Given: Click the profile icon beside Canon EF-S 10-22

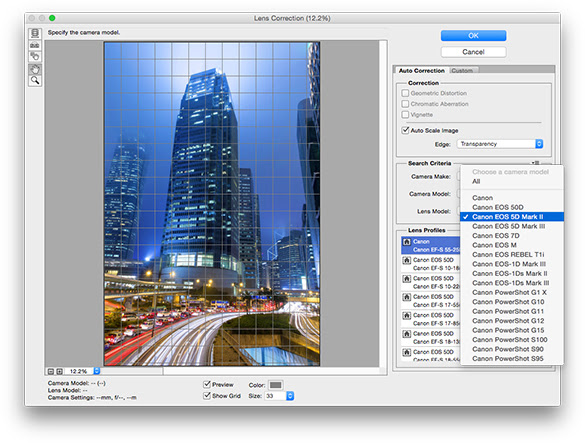Looking at the screenshot, I should coord(407,279).
